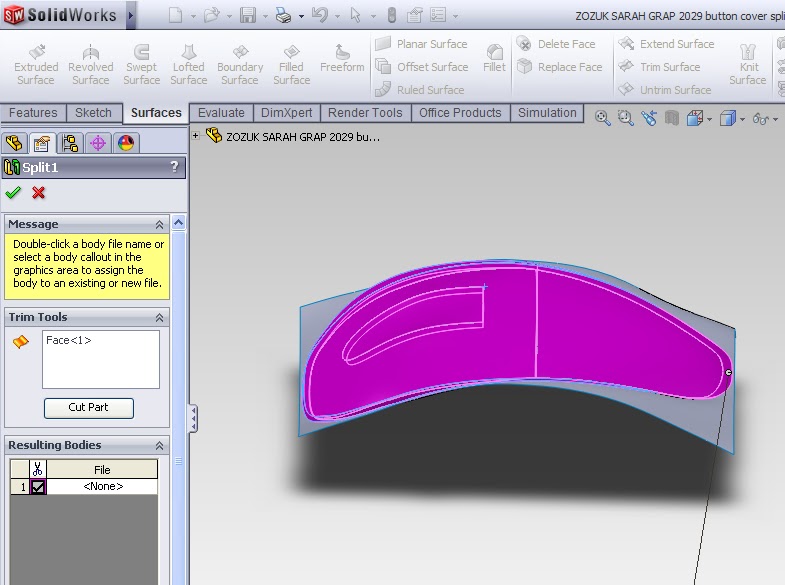
Task: Activate the Knit Surface tool
Action: coord(747,65)
